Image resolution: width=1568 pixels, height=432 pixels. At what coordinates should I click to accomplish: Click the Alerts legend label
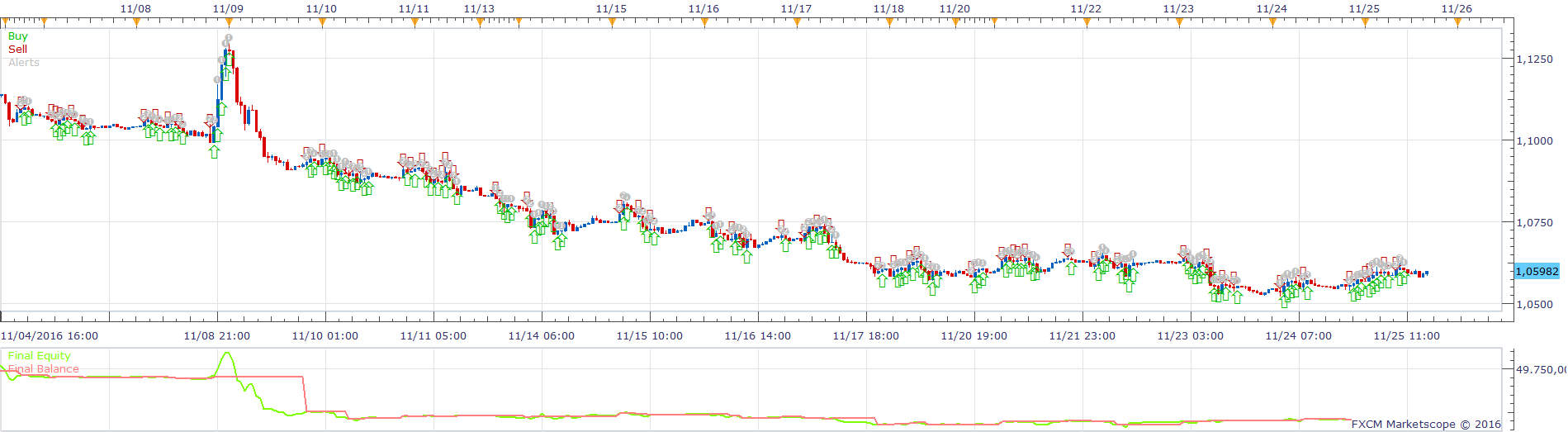coord(24,63)
